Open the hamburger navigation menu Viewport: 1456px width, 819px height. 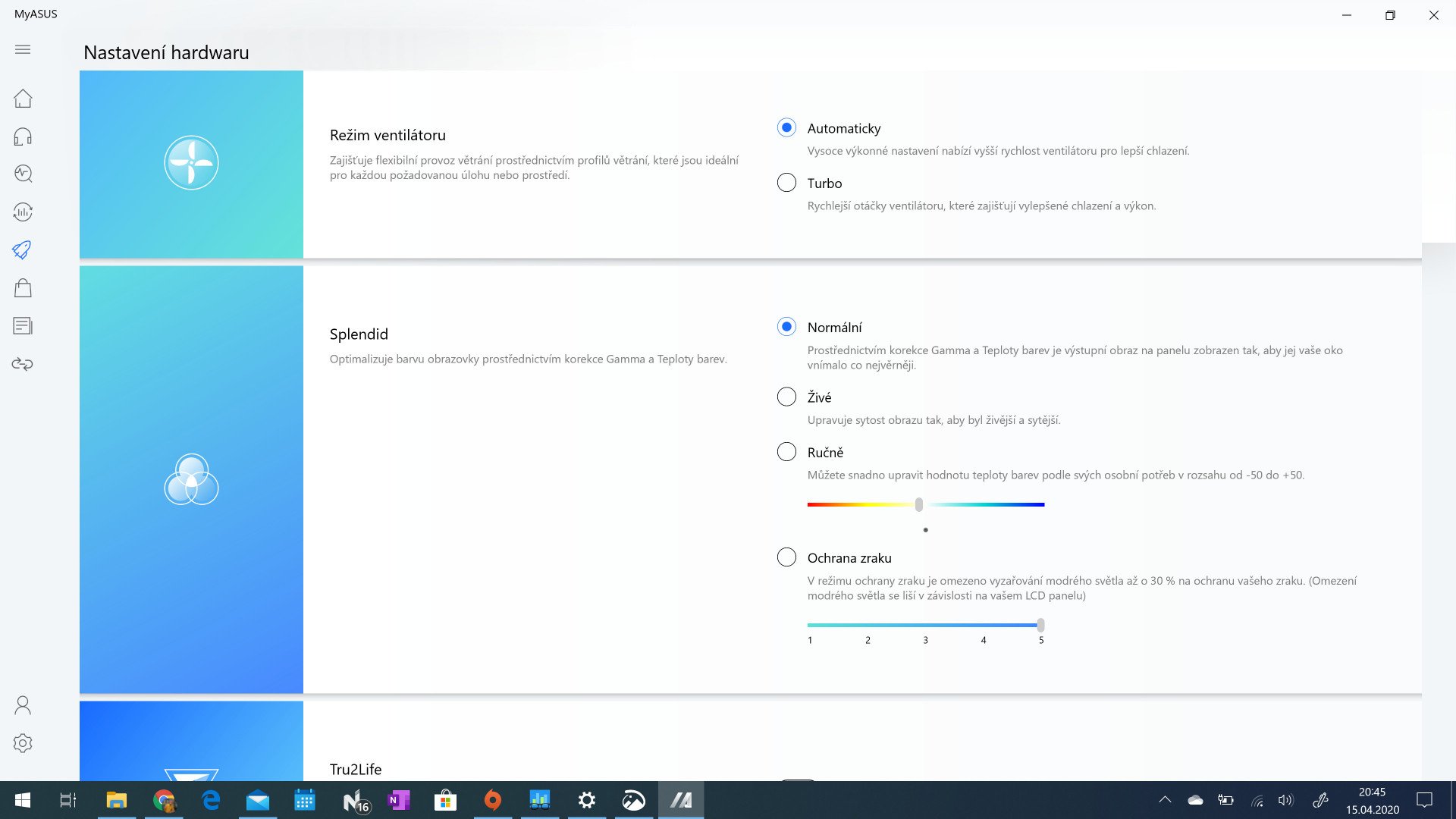(x=23, y=49)
